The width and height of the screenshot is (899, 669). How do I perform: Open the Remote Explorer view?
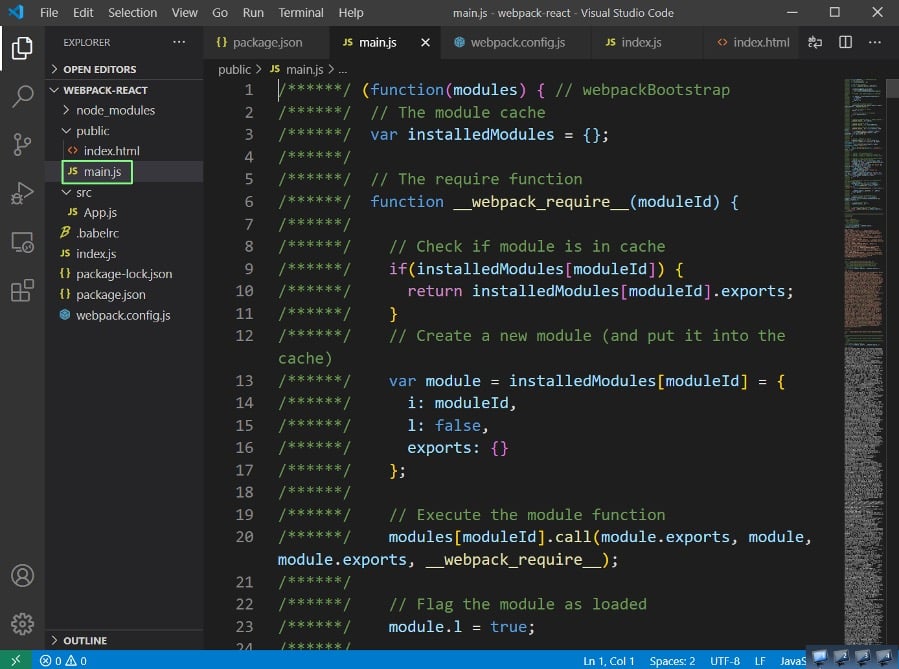point(22,242)
